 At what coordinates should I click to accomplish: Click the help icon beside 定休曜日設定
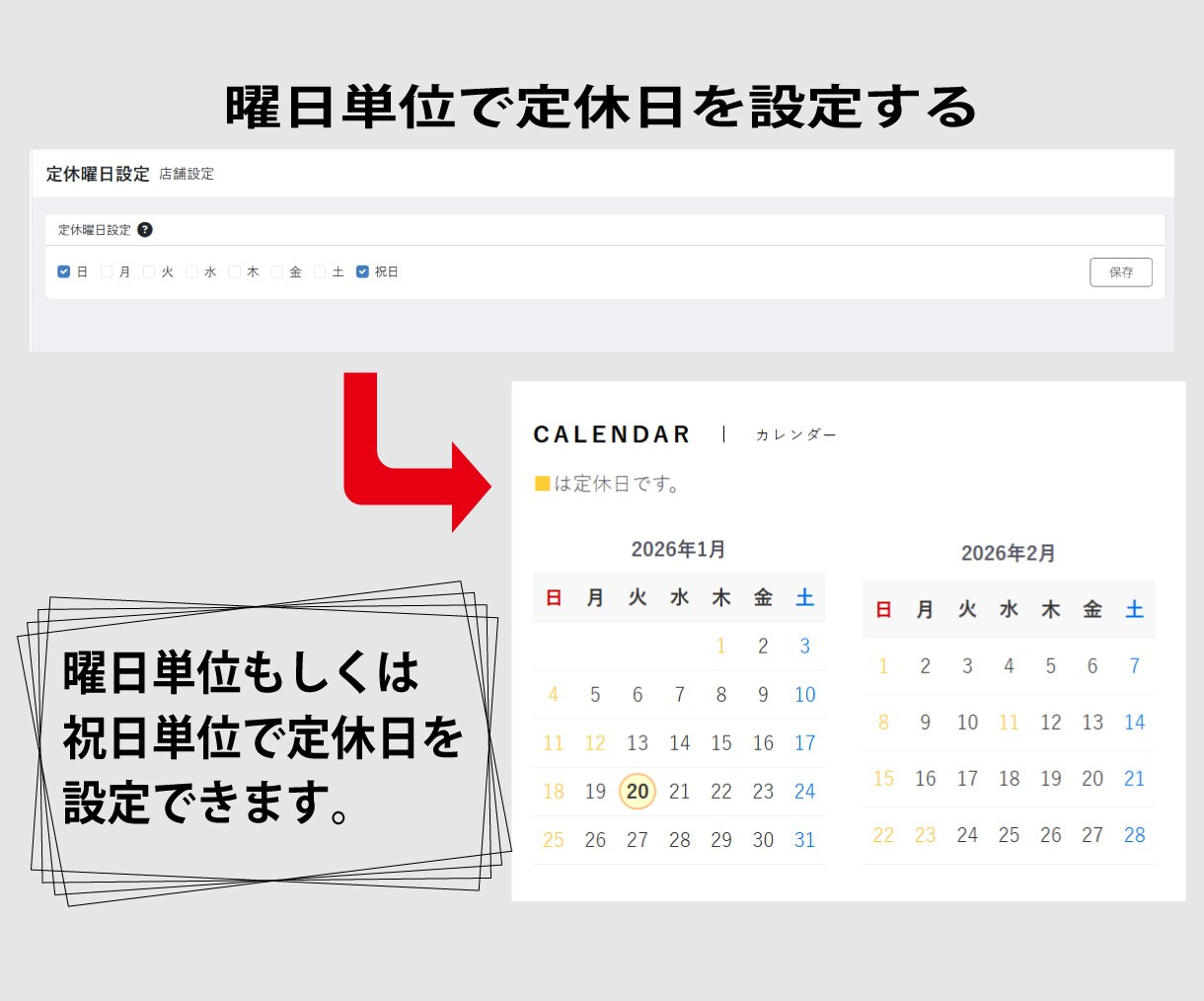coord(145,230)
